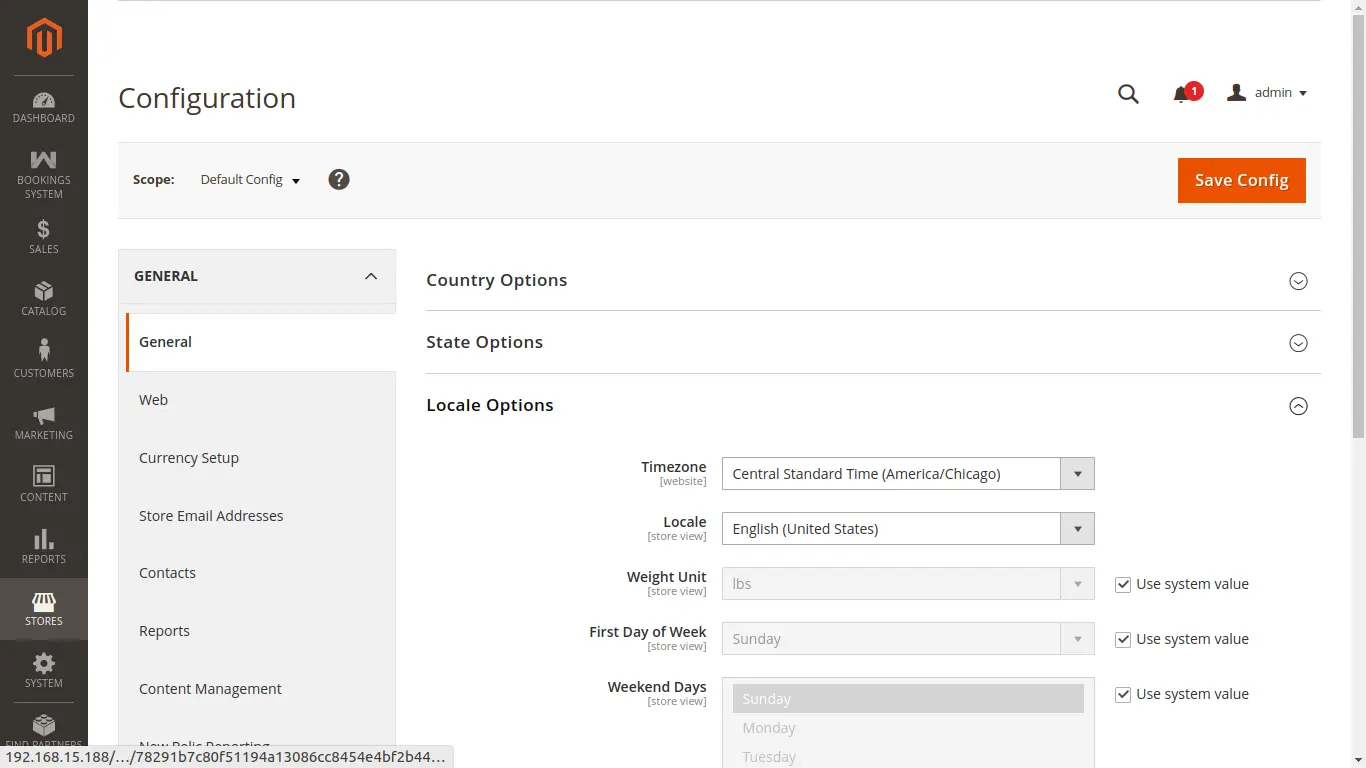
Task: Uncheck Use system value for Weight Unit
Action: (x=1123, y=585)
